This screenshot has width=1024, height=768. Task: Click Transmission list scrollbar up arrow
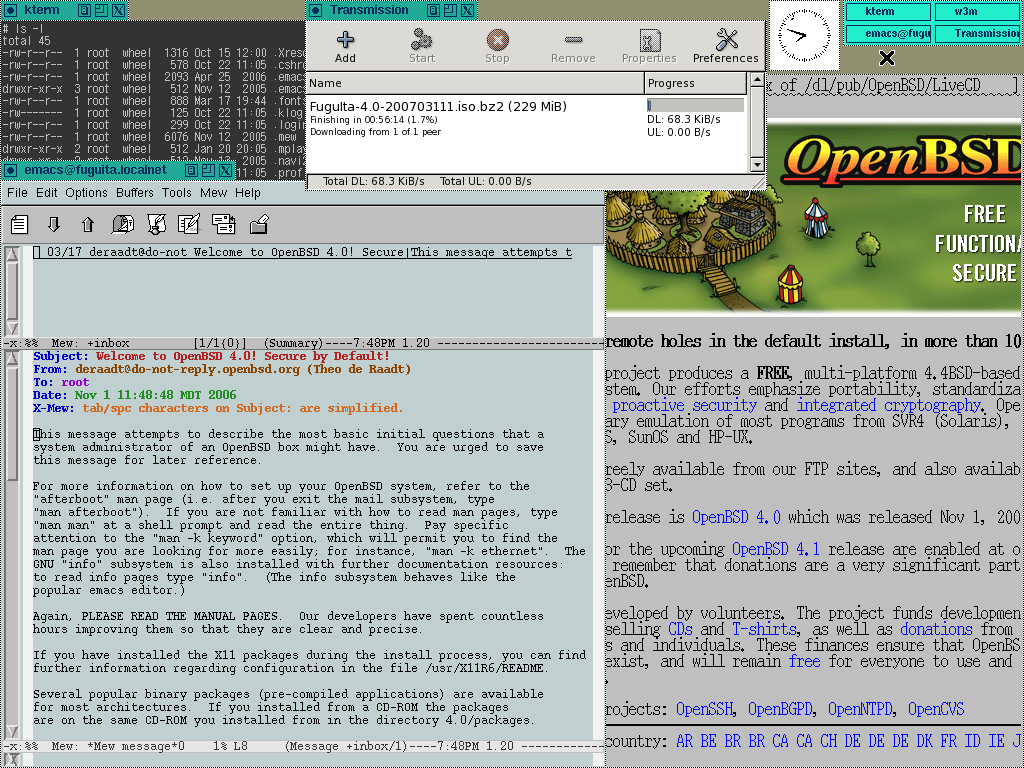click(x=756, y=80)
